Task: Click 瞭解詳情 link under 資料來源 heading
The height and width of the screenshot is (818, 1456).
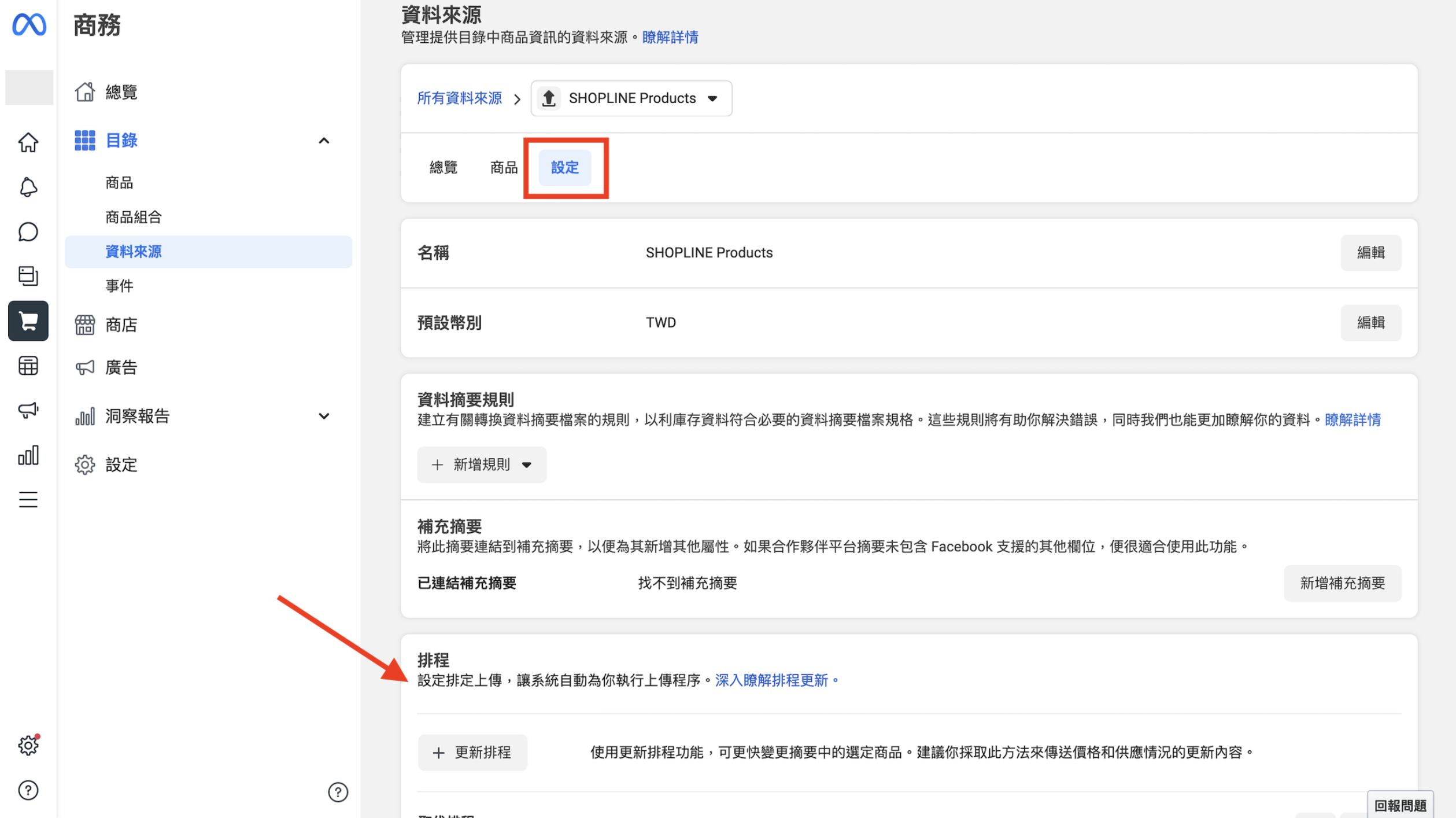Action: pyautogui.click(x=670, y=38)
